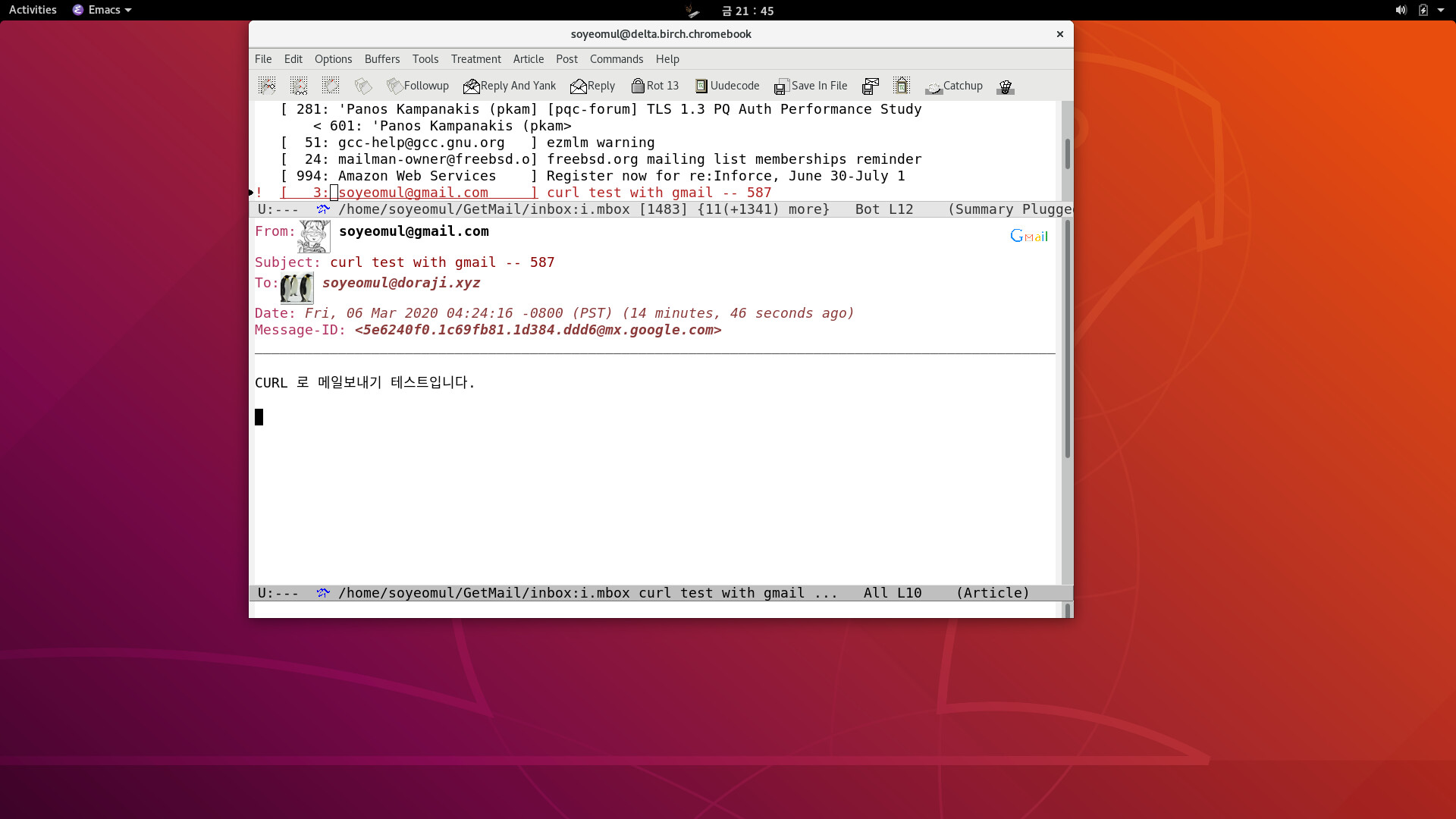Viewport: 1456px width, 819px height.
Task: Open the Tools menu
Action: click(x=425, y=59)
